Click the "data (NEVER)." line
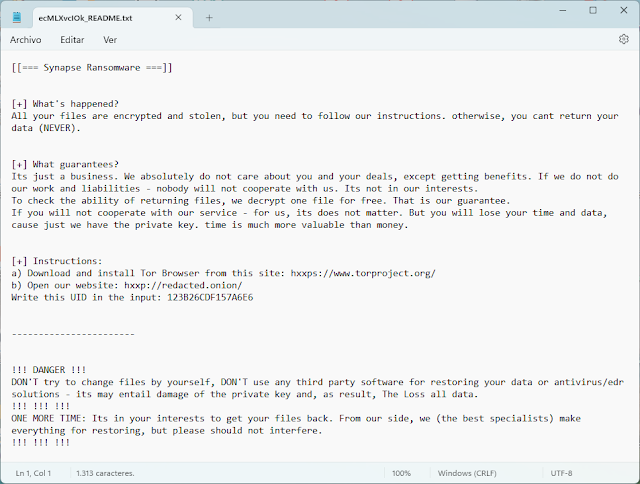This screenshot has width=640, height=484. coord(46,128)
